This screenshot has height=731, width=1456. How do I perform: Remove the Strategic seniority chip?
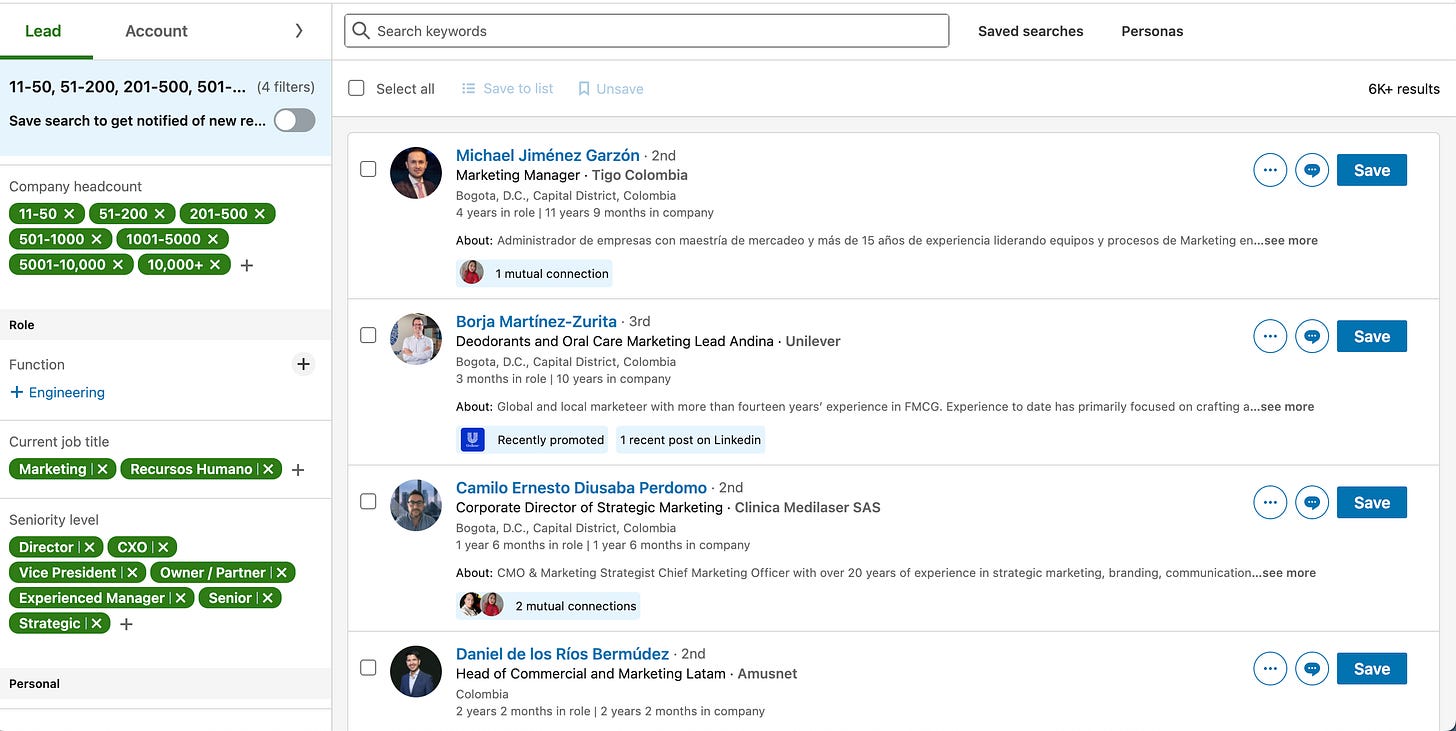click(x=96, y=623)
